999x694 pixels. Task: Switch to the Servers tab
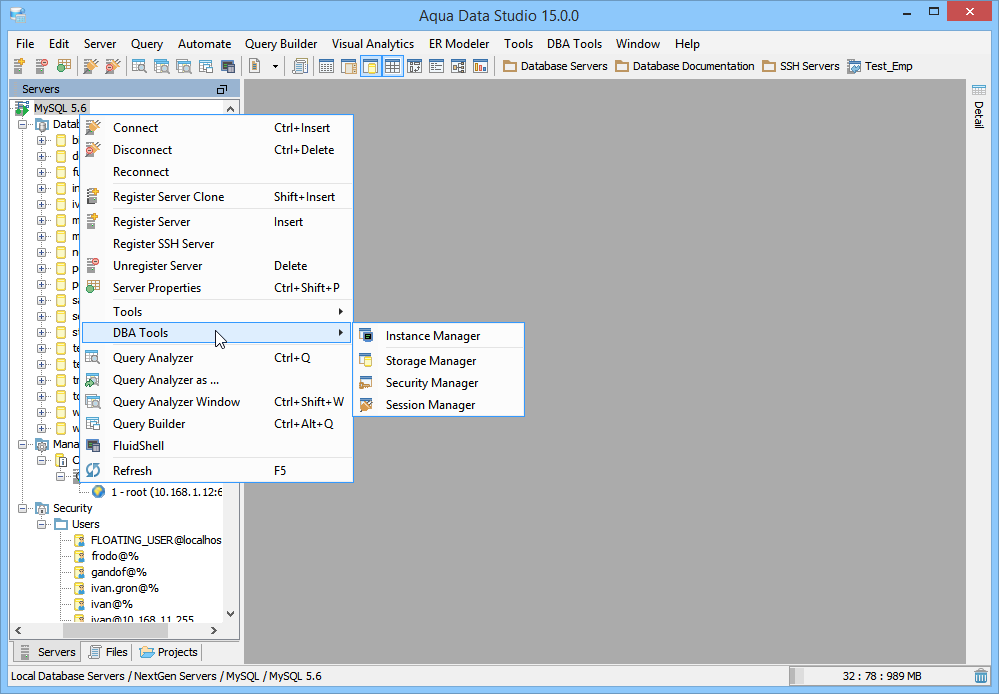47,652
